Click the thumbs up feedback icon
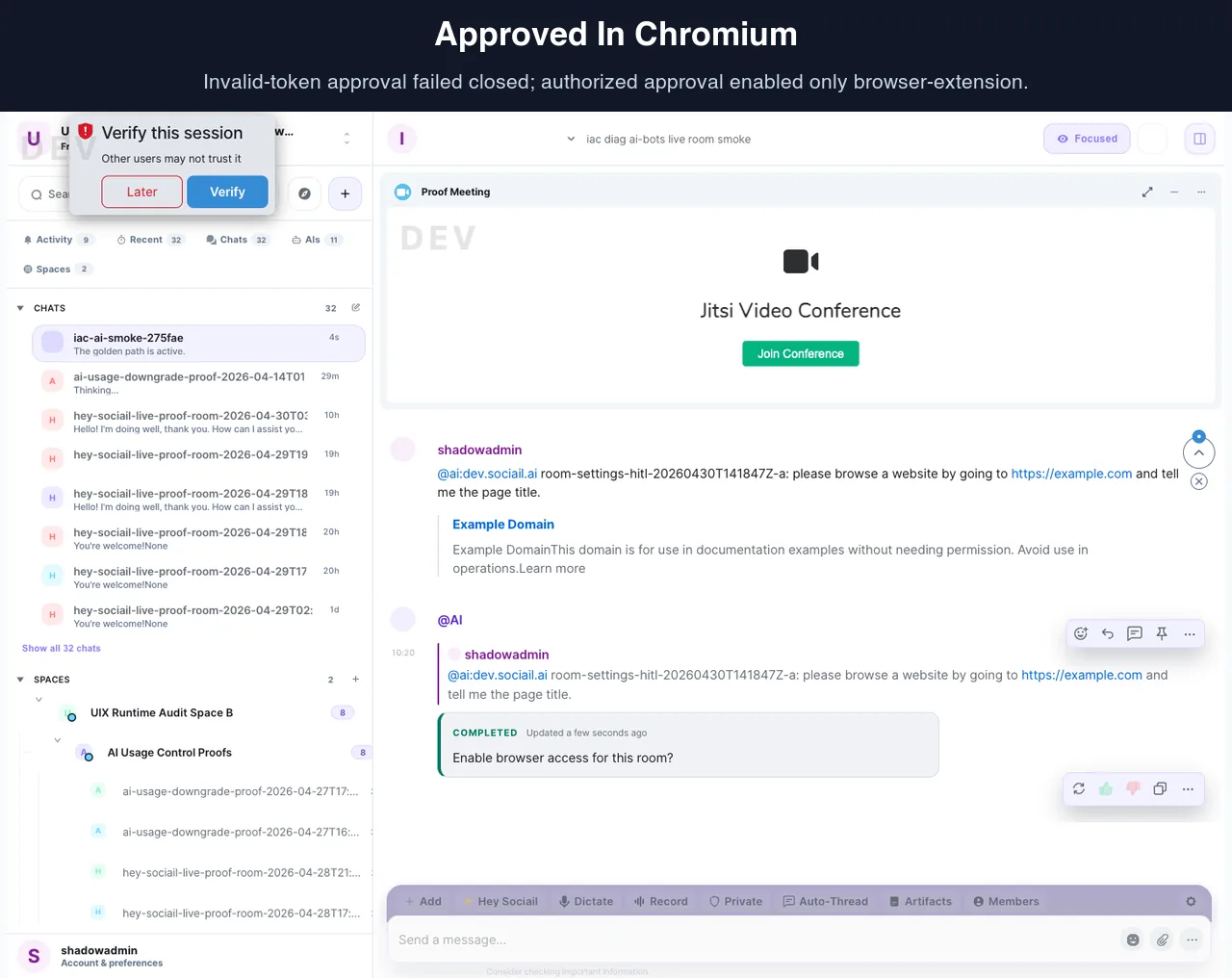Viewport: 1232px width, 978px height. [1106, 788]
